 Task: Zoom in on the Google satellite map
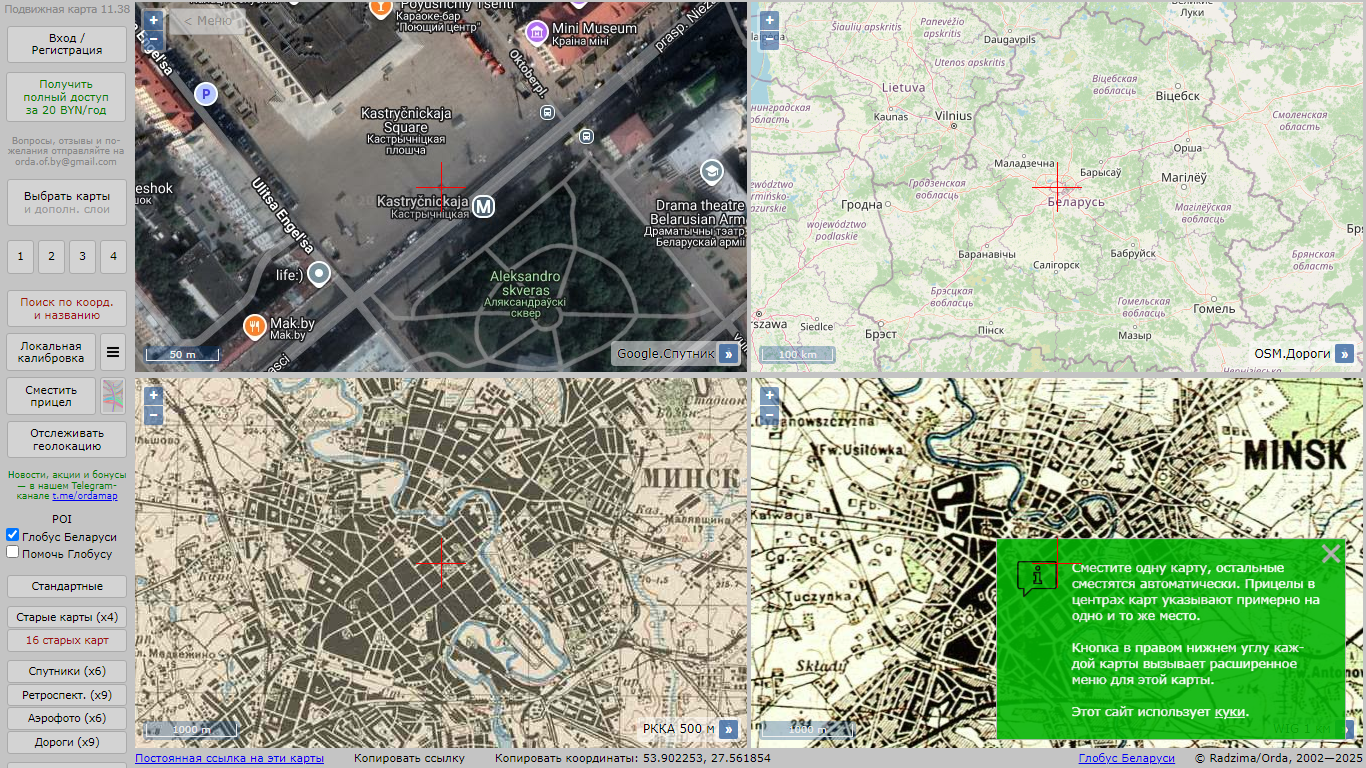pos(153,20)
